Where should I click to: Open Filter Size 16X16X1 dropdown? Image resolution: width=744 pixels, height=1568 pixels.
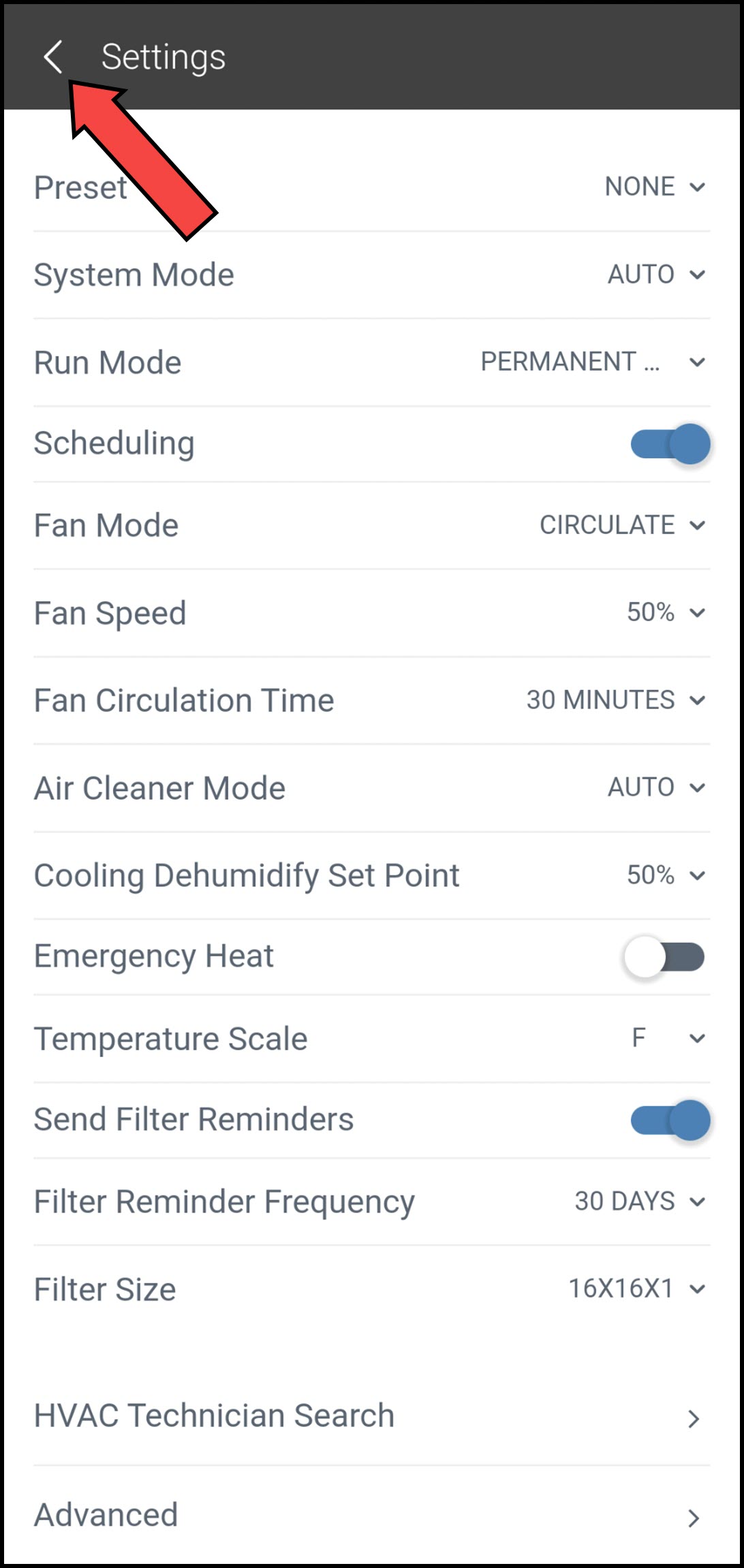click(x=636, y=1289)
